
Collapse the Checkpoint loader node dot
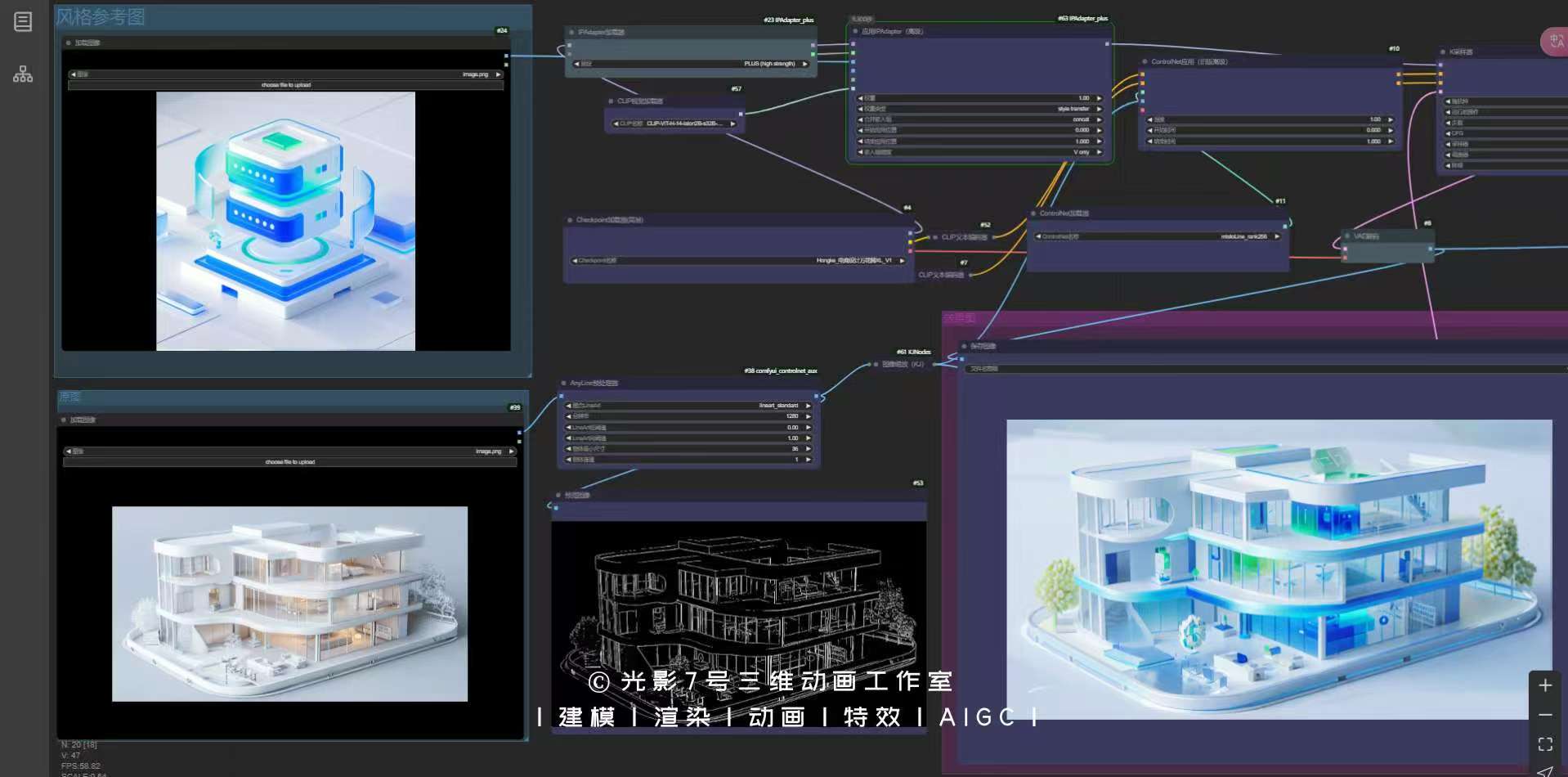[570, 220]
